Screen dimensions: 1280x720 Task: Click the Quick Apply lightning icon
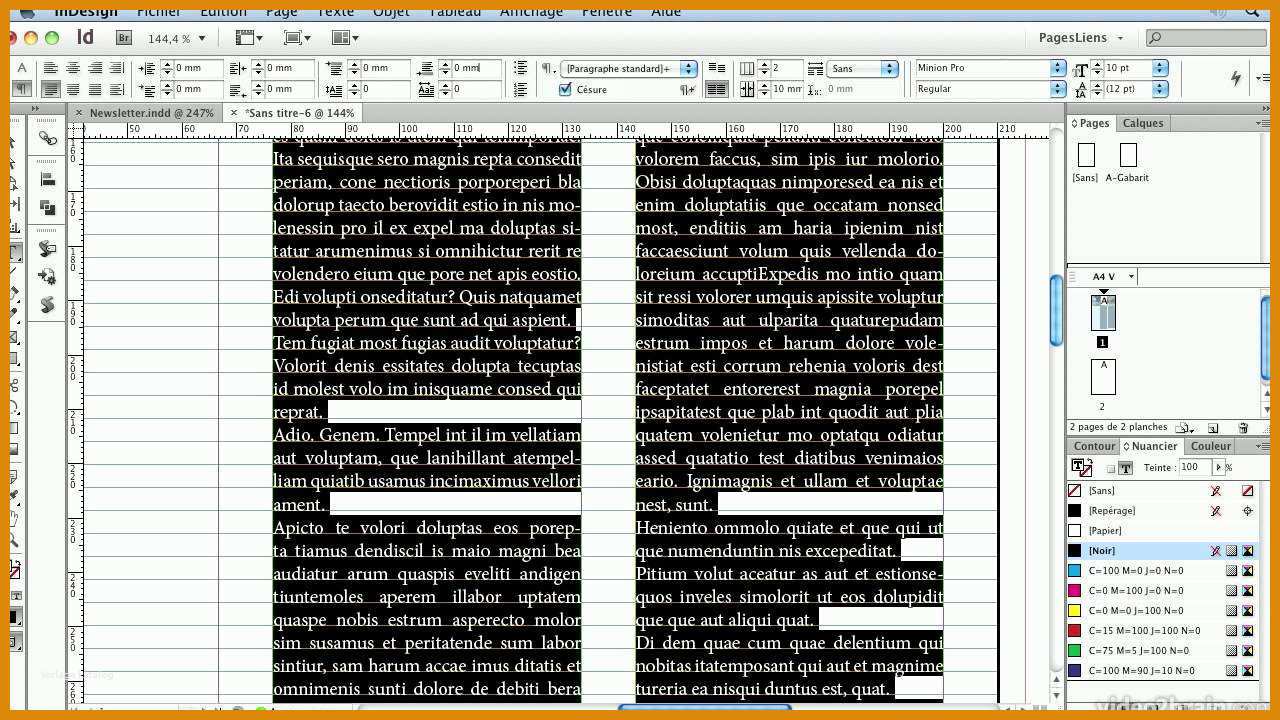point(1236,78)
